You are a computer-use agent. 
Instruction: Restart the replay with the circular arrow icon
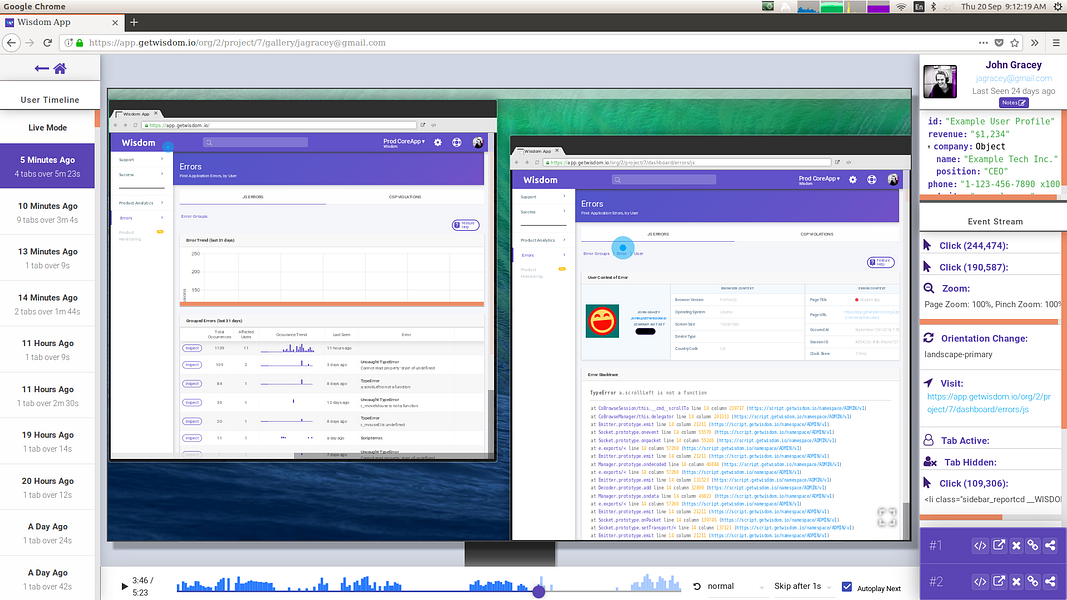[x=697, y=586]
